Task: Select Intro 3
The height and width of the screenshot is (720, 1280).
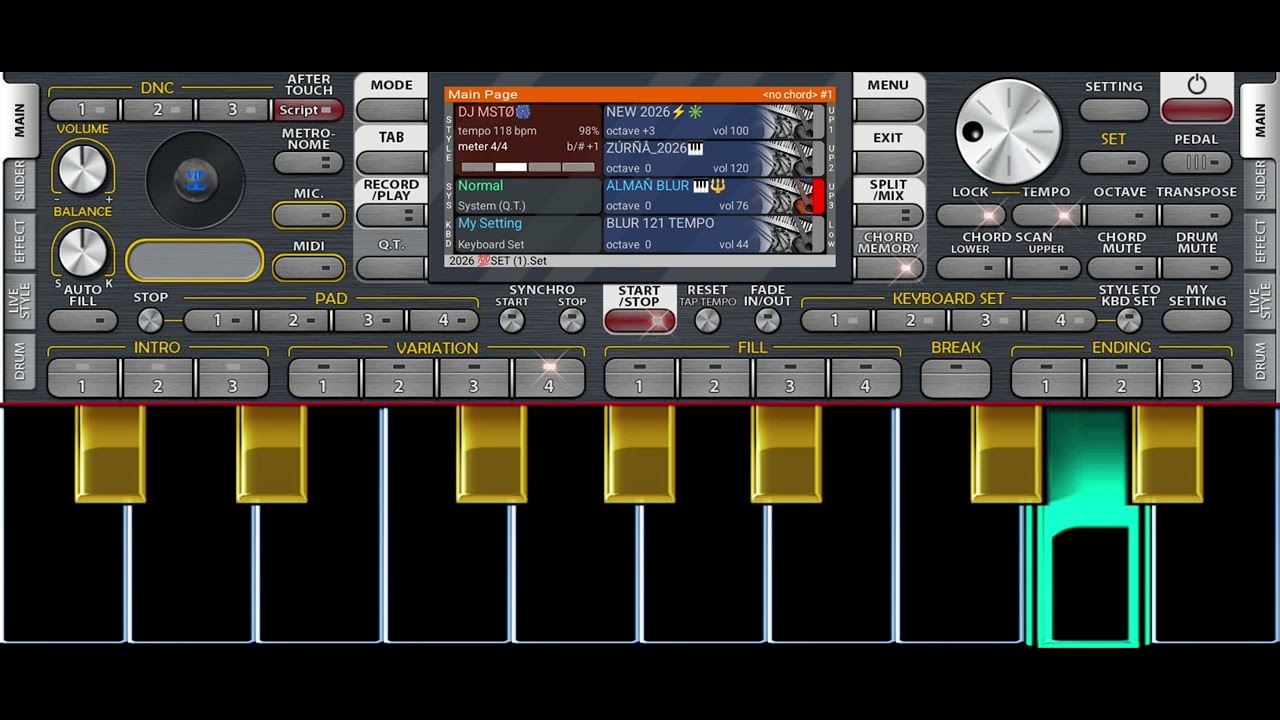Action: (x=233, y=378)
